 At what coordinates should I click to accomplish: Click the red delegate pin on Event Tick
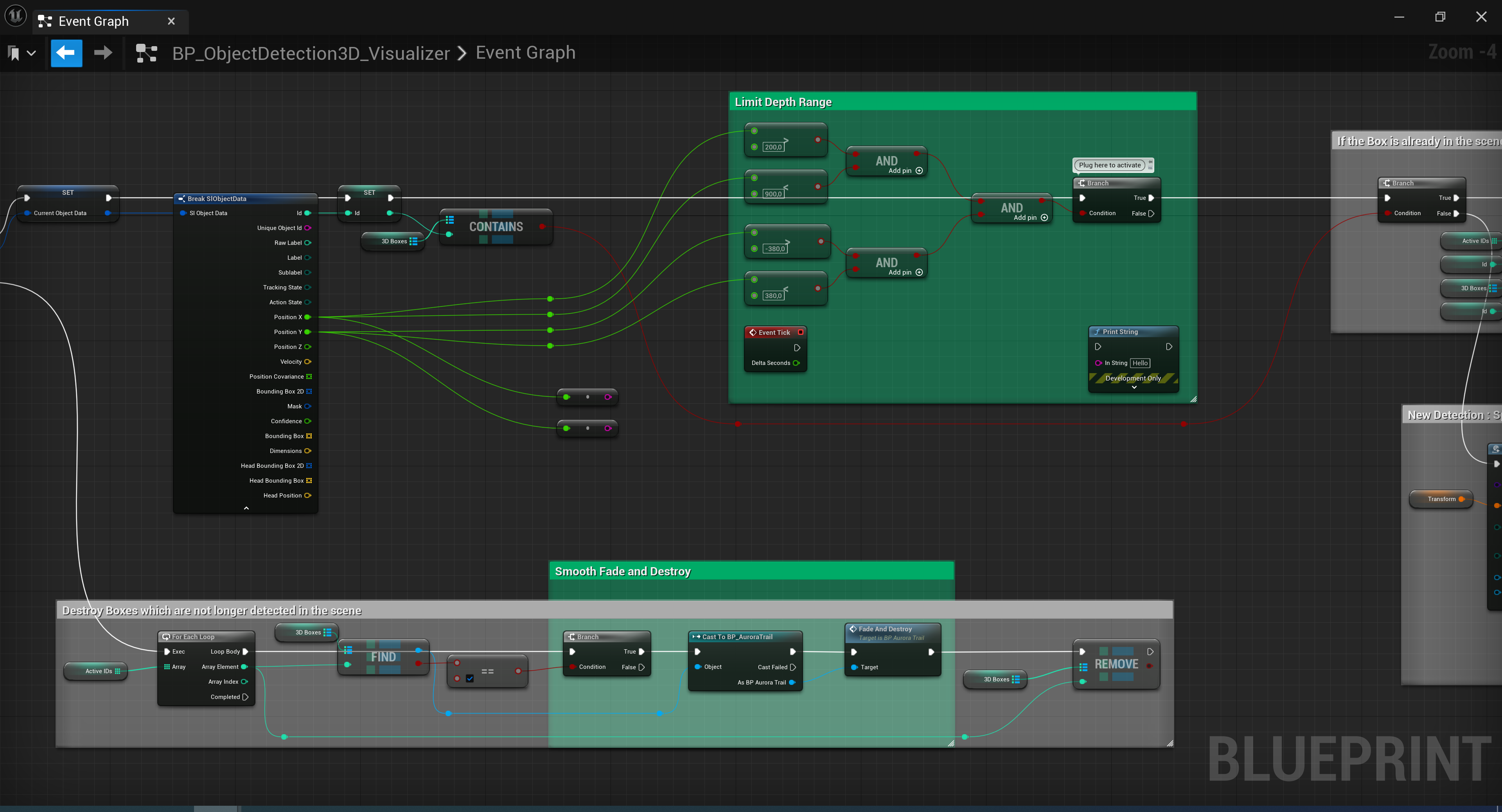coord(801,332)
